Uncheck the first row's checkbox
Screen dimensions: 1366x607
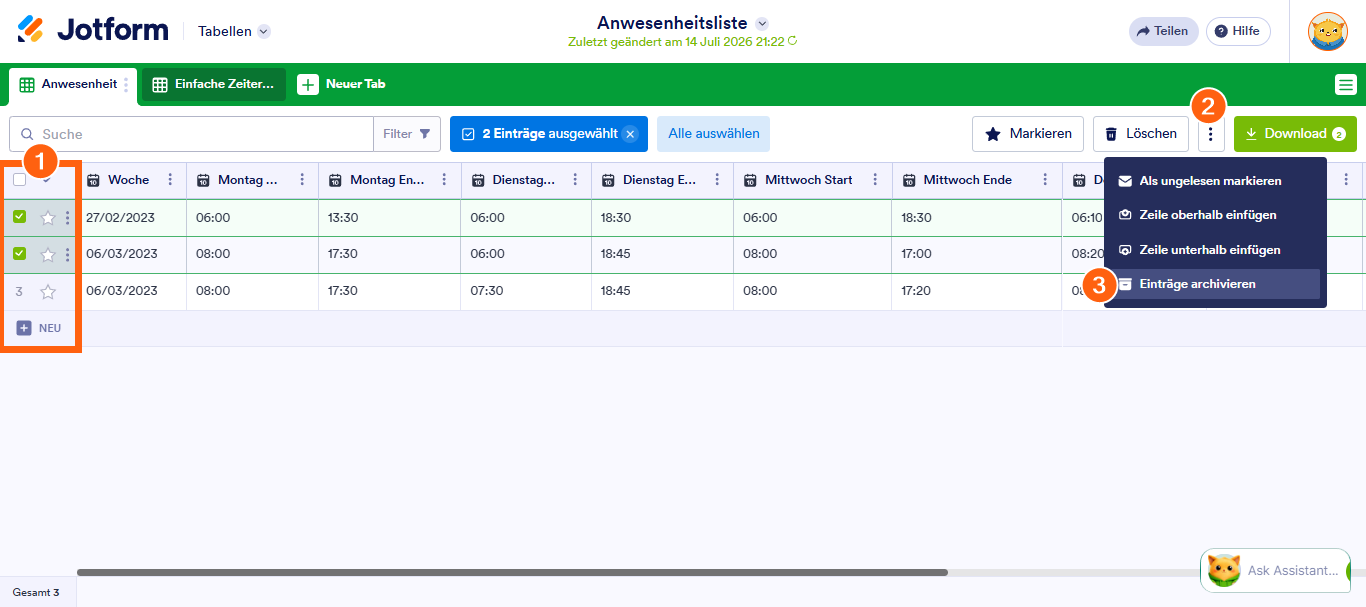[x=20, y=217]
